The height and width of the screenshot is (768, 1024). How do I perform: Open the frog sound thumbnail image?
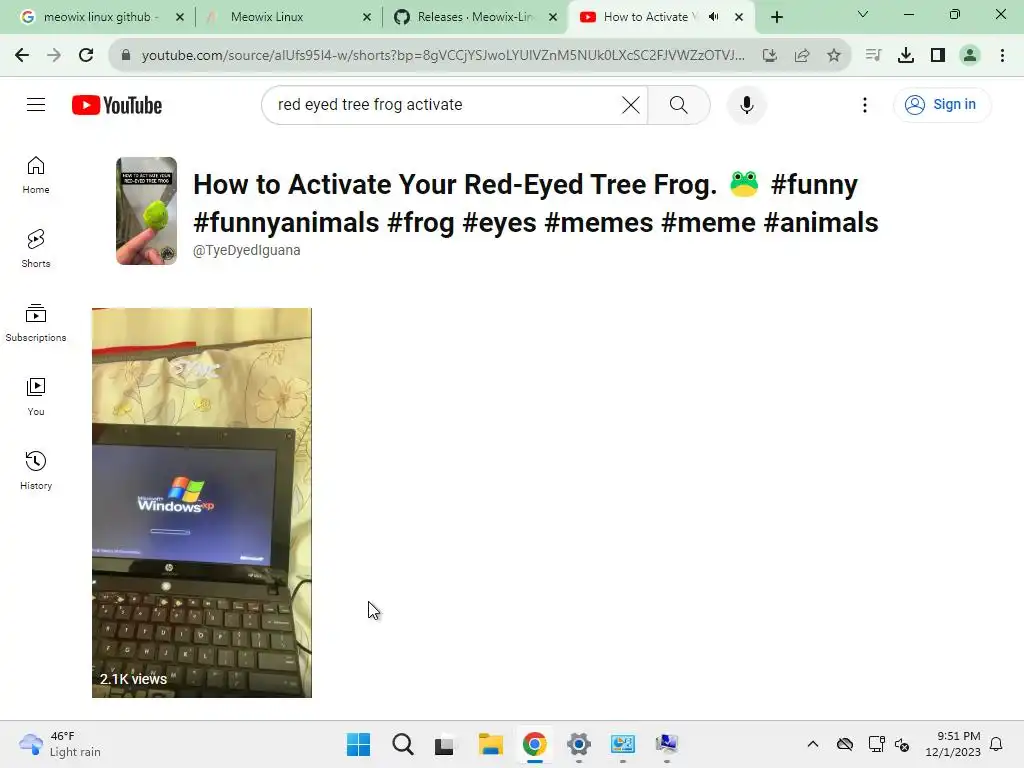coord(146,211)
